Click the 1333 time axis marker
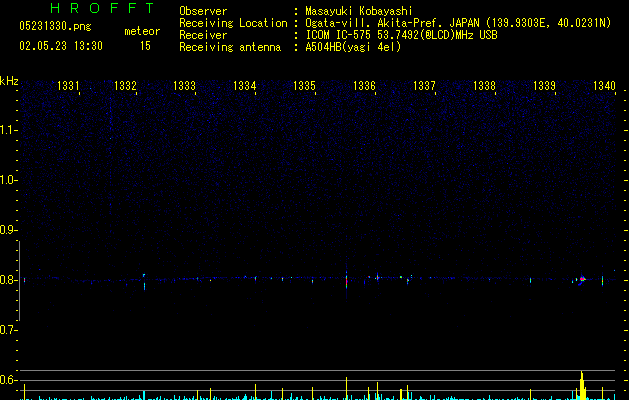This screenshot has height=400, width=629. (x=185, y=85)
